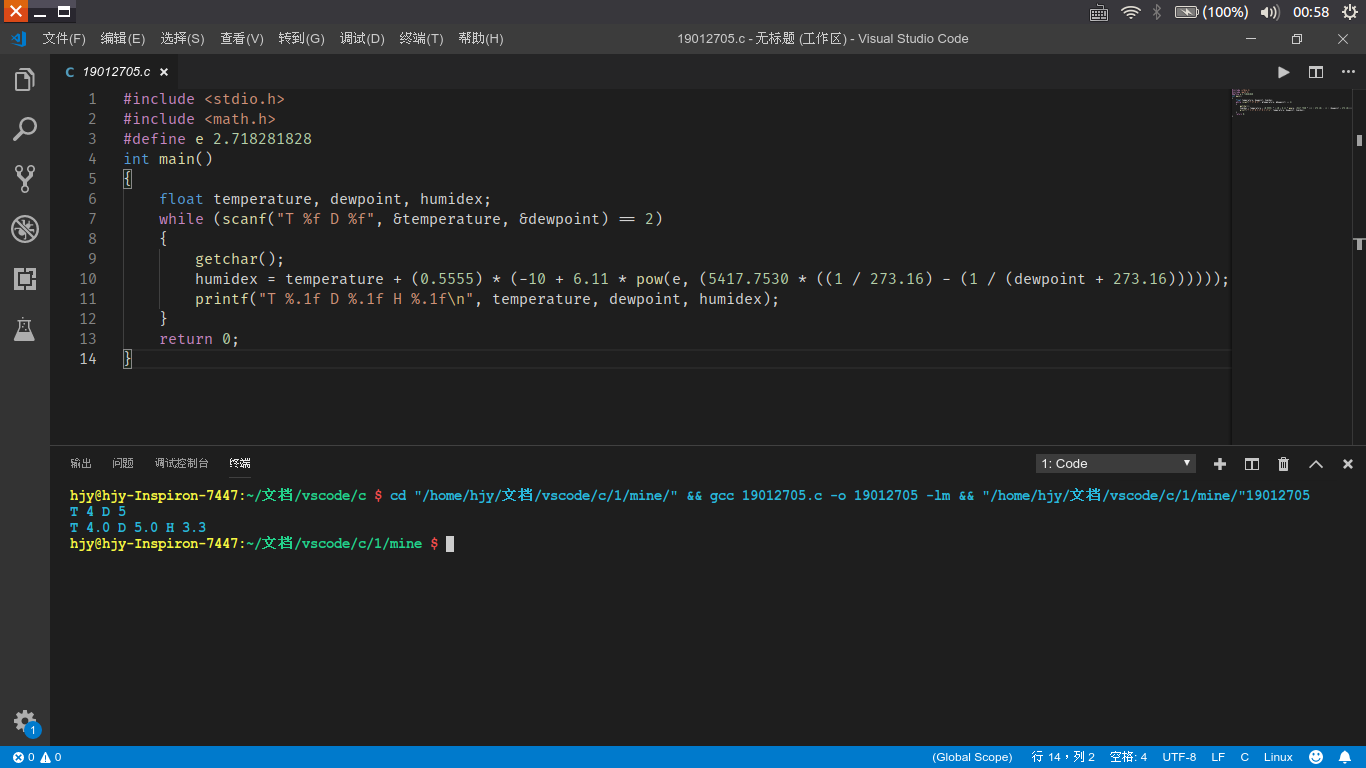Open notifications via the status bar bell
The image size is (1366, 768).
tap(1344, 757)
